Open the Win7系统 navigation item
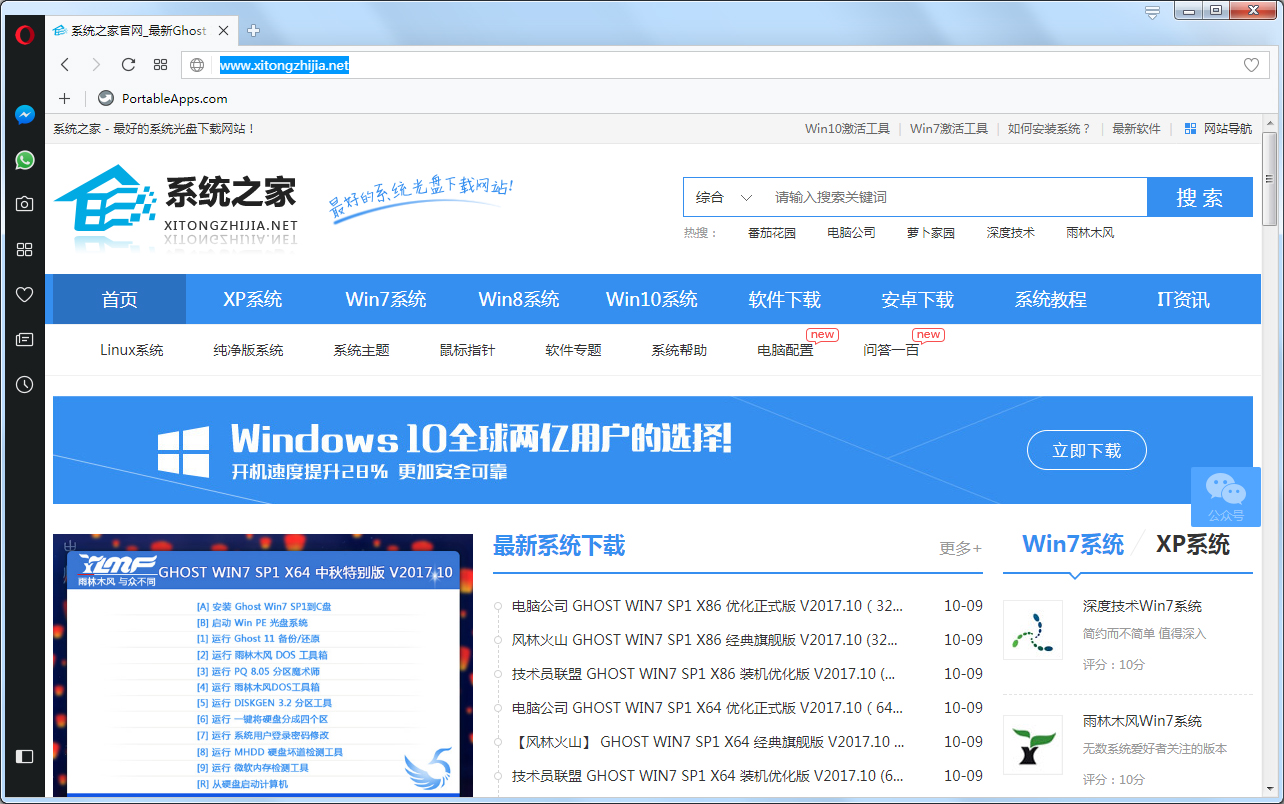Screen dimensions: 1284x804 (386, 299)
